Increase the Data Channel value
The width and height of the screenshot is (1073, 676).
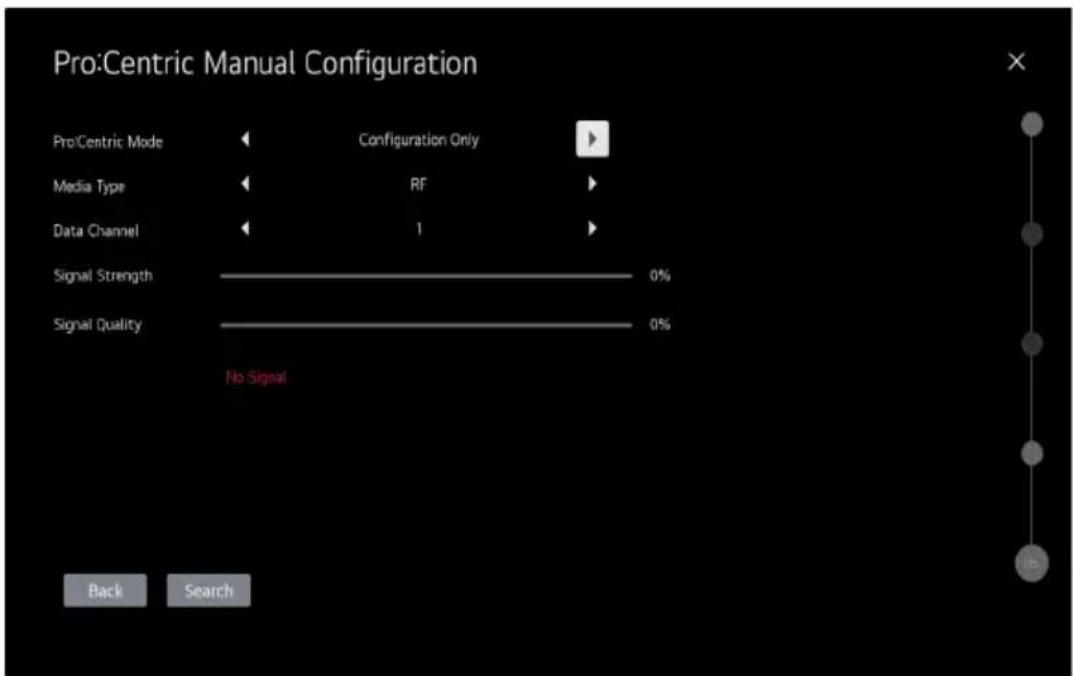[x=592, y=229]
